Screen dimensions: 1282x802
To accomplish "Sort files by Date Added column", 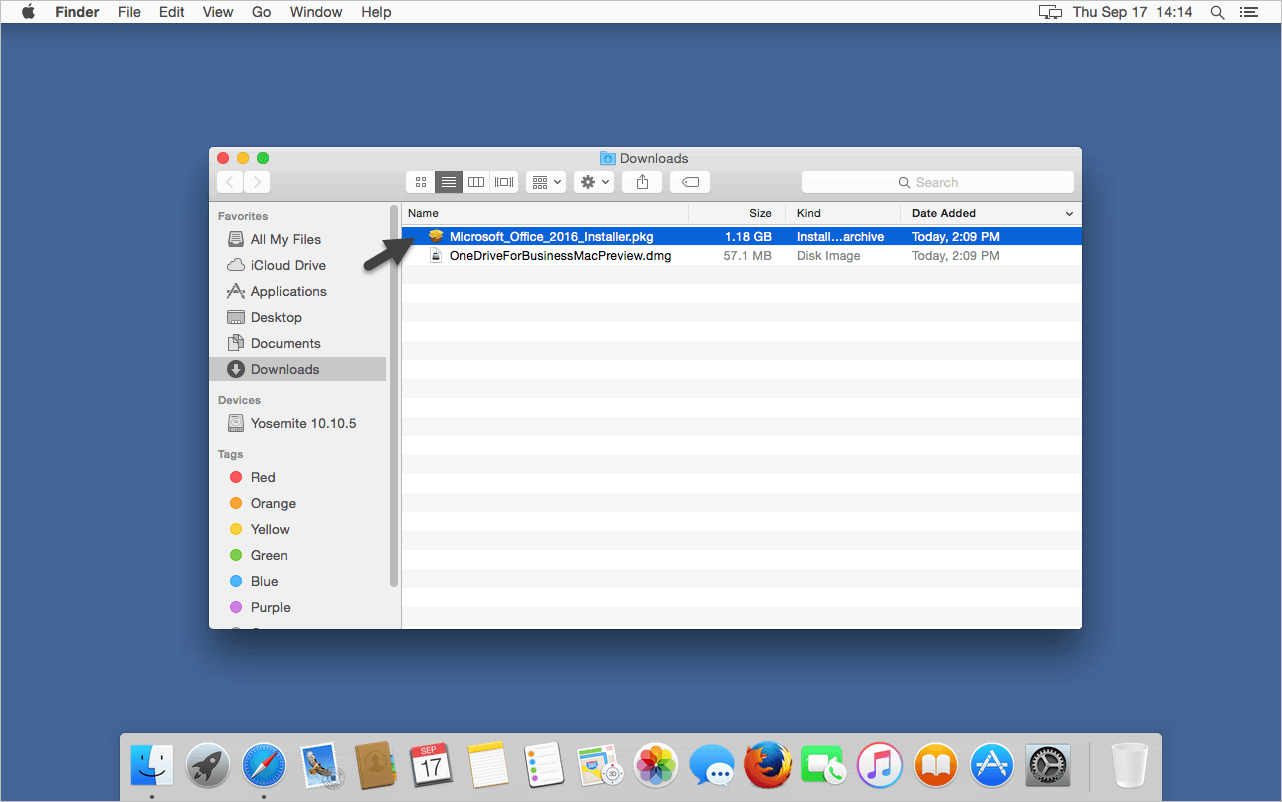I will [x=991, y=213].
